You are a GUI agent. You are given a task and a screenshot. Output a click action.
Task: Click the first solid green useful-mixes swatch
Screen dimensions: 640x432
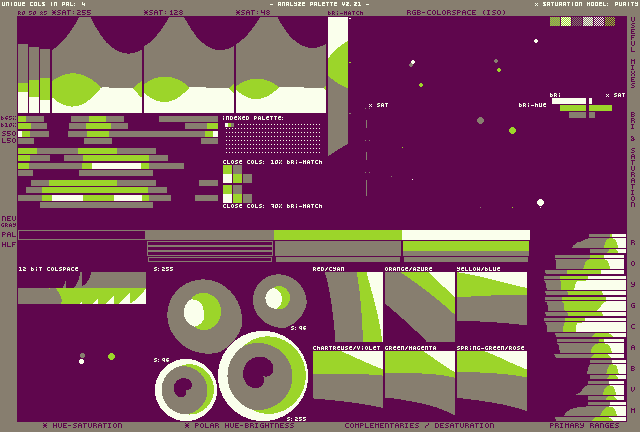tap(555, 21)
